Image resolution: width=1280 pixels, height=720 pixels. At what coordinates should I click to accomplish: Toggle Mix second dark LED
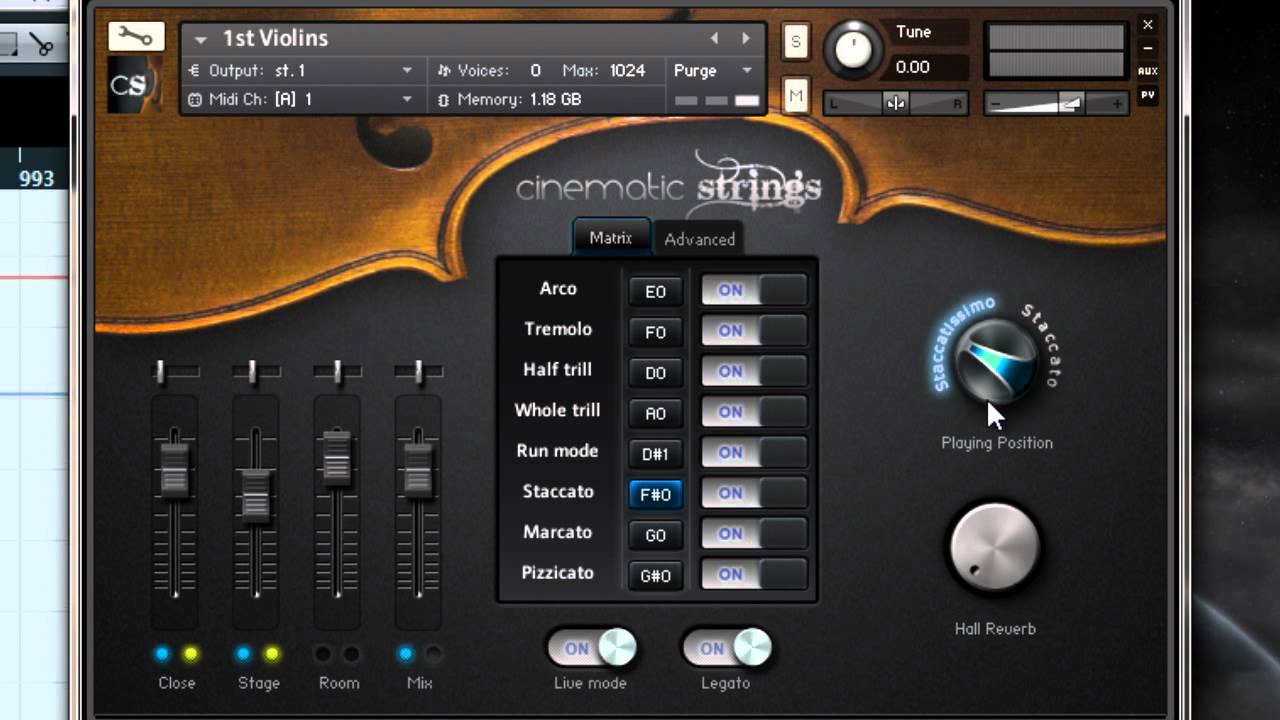[x=433, y=654]
